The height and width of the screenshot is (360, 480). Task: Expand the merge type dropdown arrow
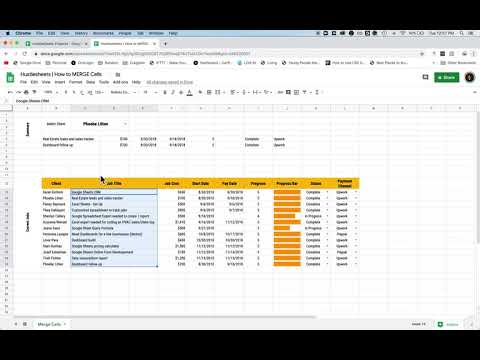tap(223, 92)
